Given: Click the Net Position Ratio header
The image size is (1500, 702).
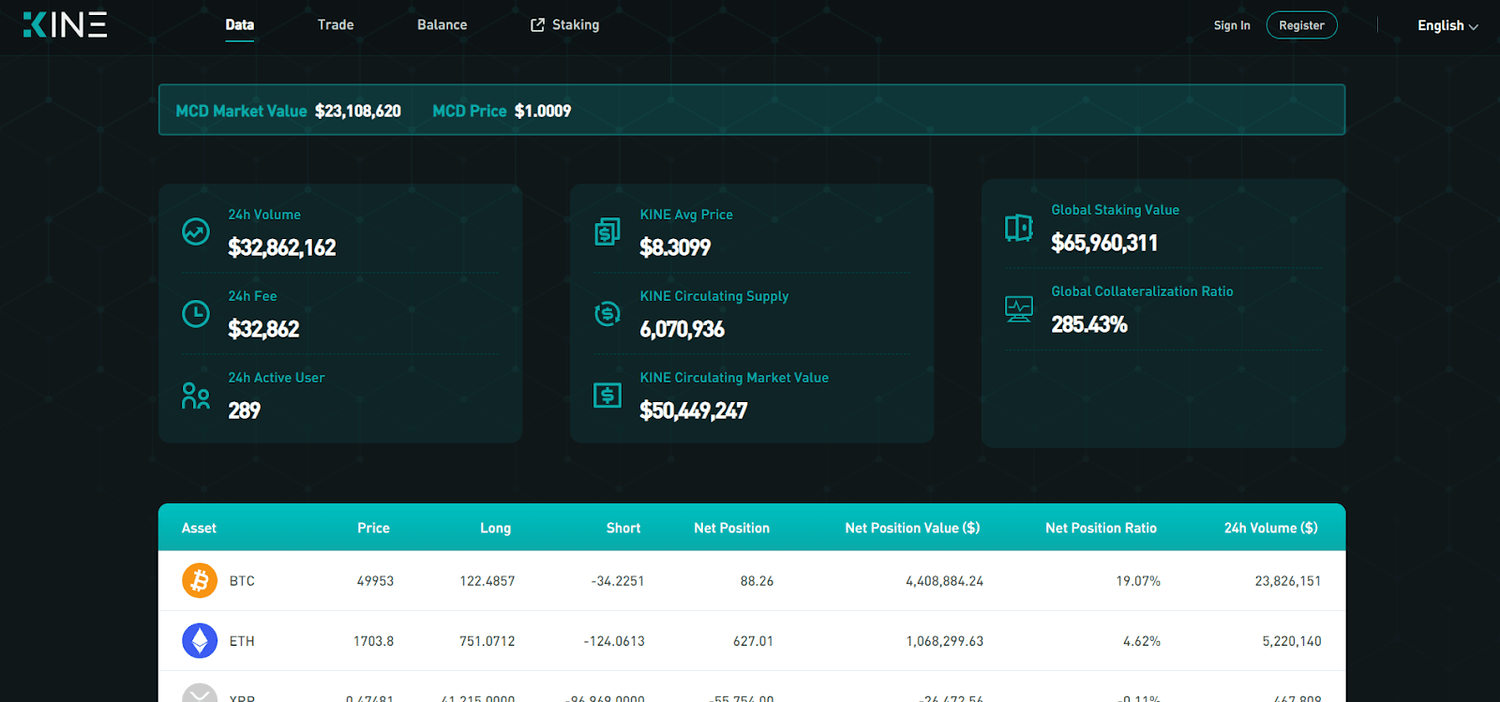Looking at the screenshot, I should [x=1101, y=528].
